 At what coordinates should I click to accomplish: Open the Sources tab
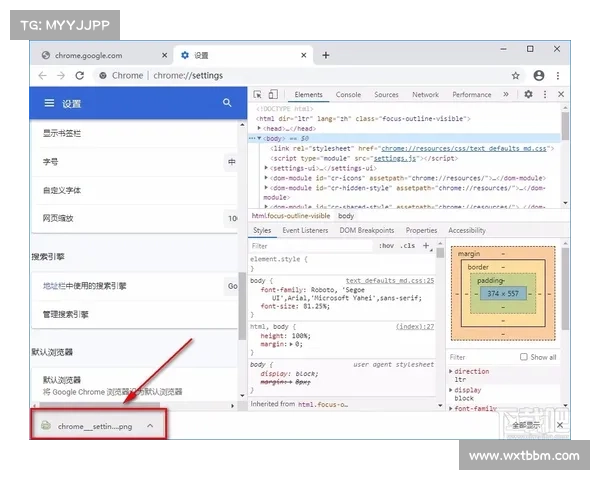(x=386, y=95)
